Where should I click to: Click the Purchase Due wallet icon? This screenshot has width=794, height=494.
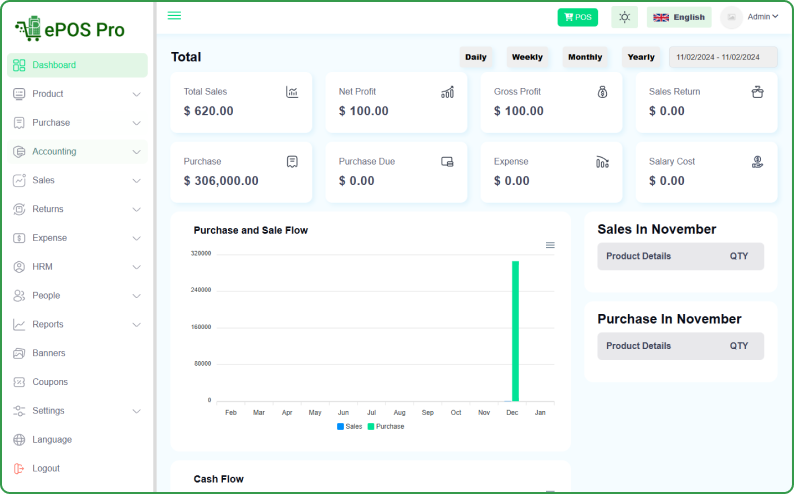pyautogui.click(x=447, y=162)
